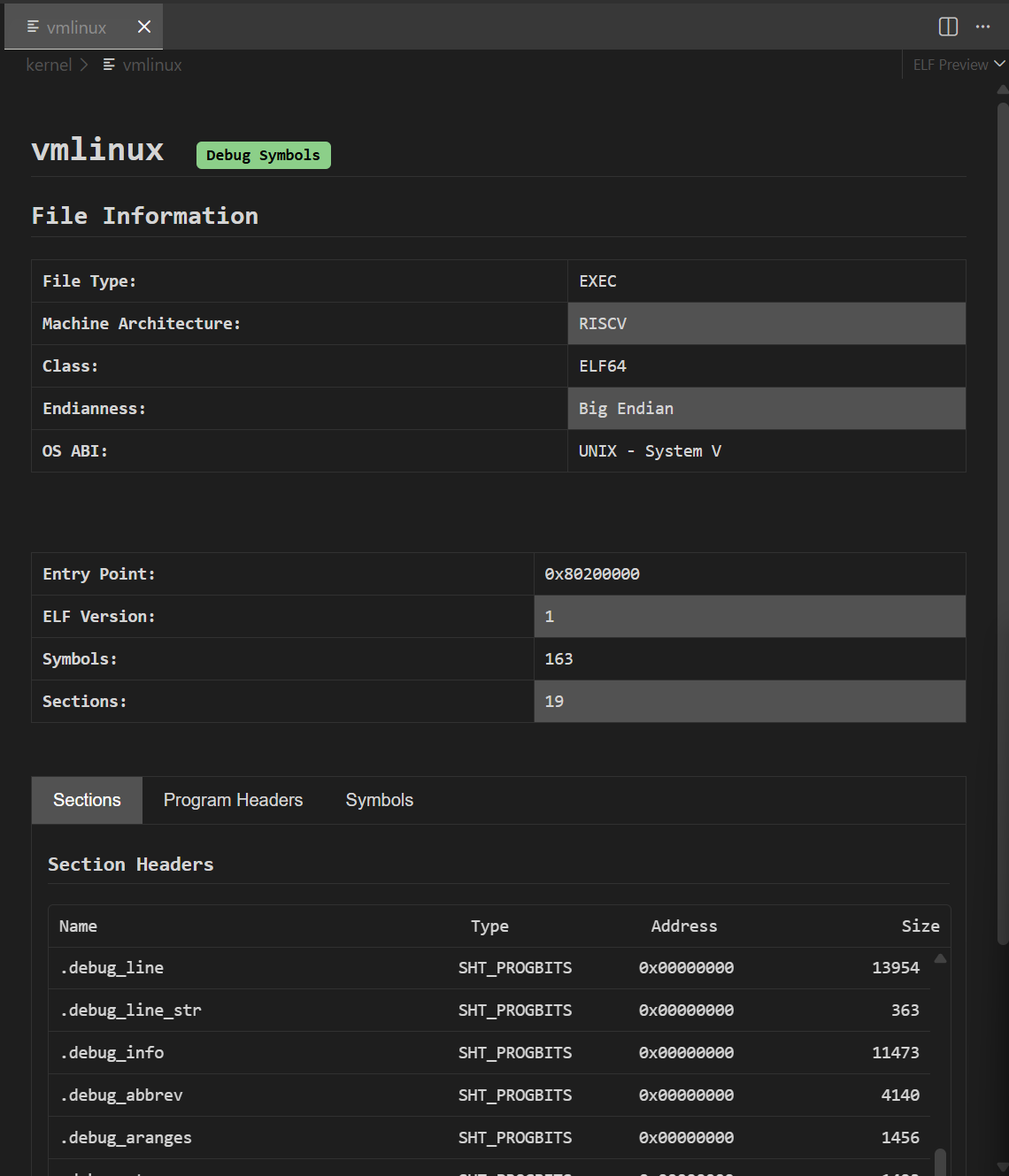Click the entry point value 0x80200000
This screenshot has height=1176, width=1009.
pos(592,574)
